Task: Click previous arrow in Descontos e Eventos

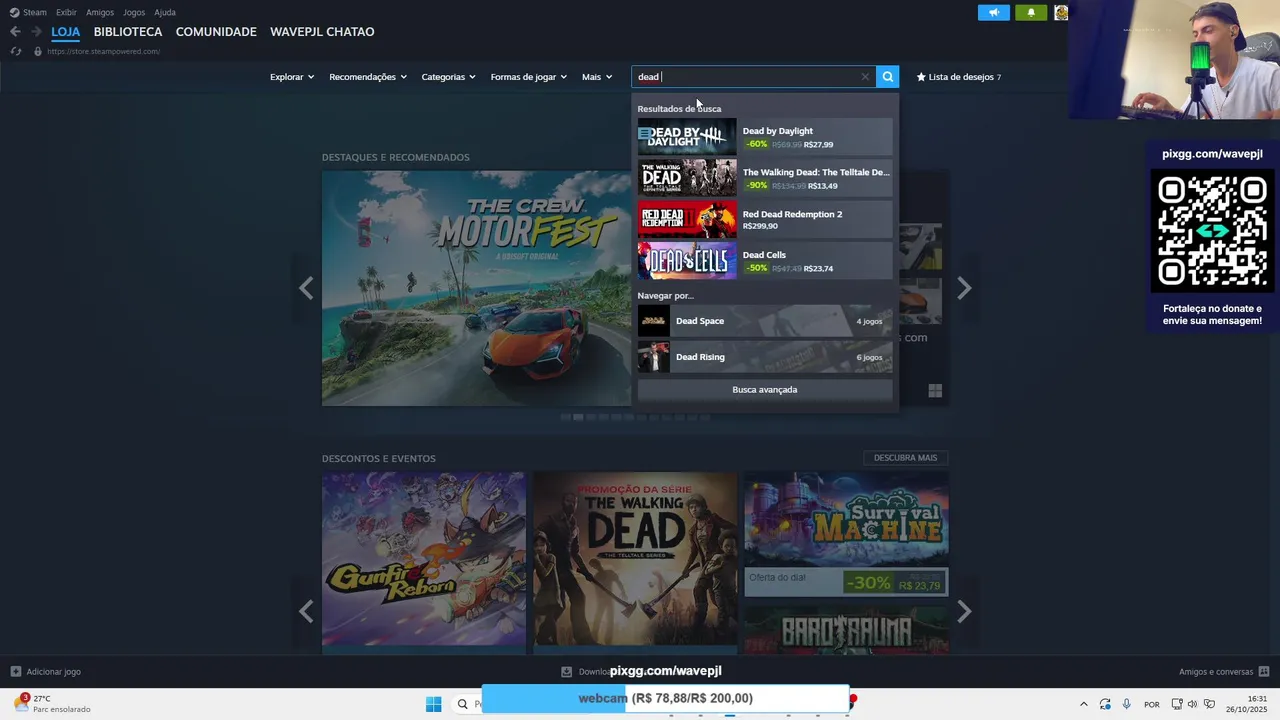Action: coord(306,611)
